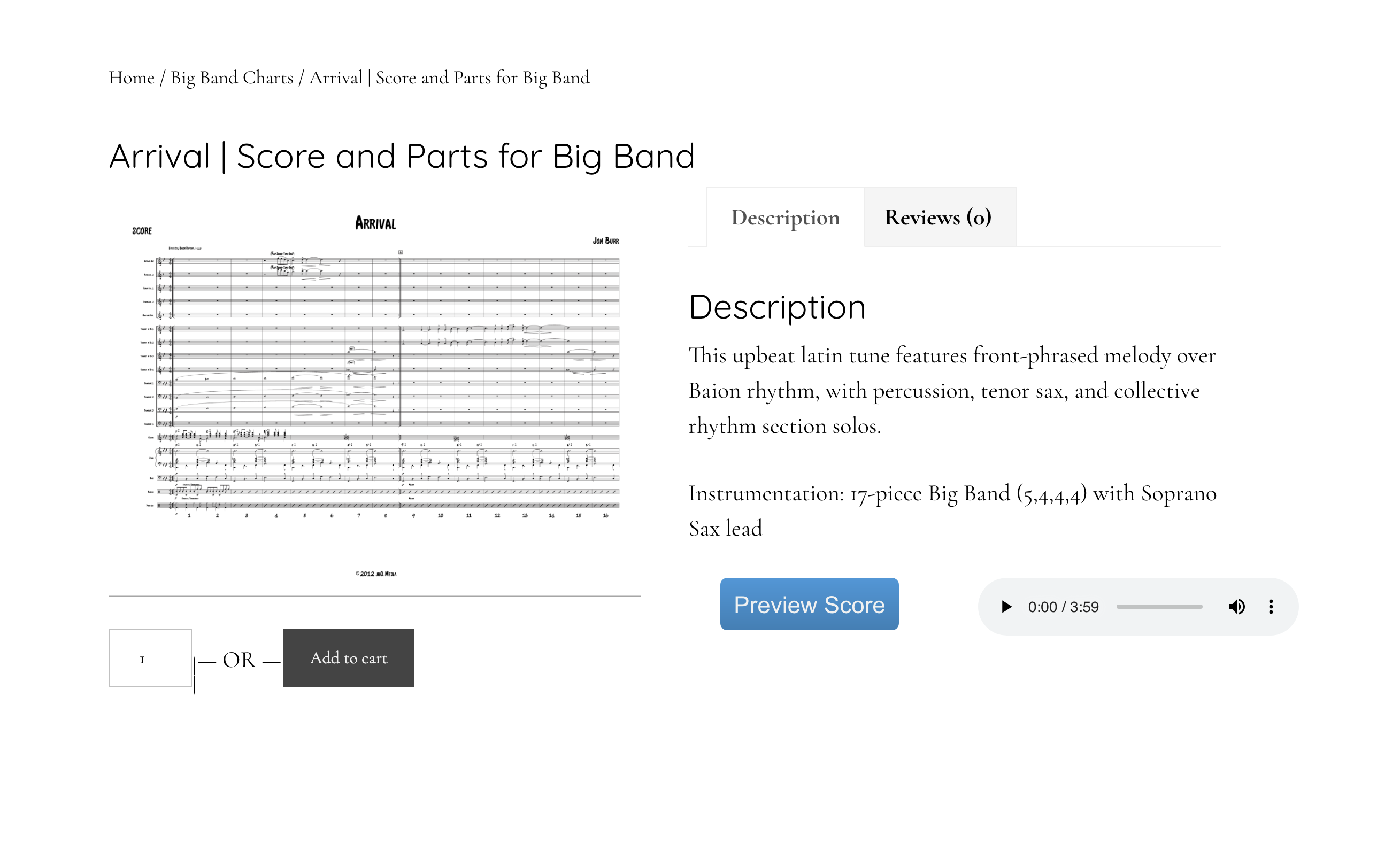
Task: Go to Home via breadcrumb
Action: (131, 78)
